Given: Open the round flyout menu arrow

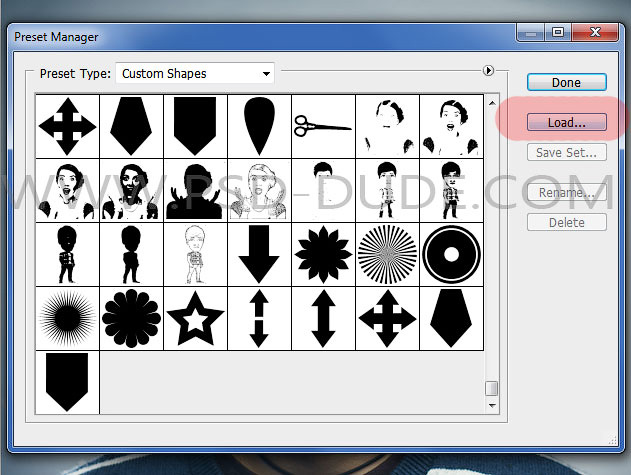Looking at the screenshot, I should 489,71.
